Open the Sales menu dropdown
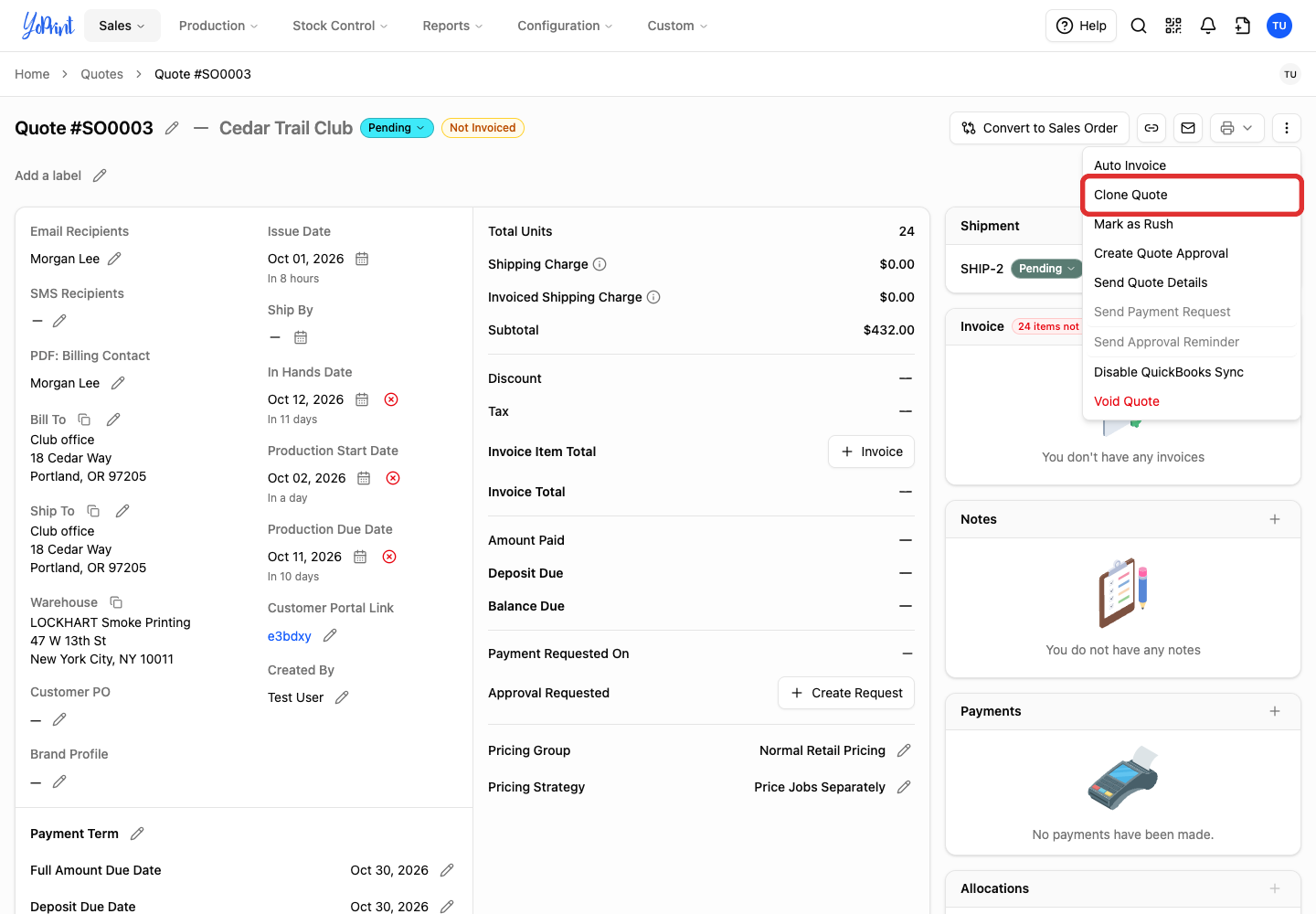1316x914 pixels. 122,26
